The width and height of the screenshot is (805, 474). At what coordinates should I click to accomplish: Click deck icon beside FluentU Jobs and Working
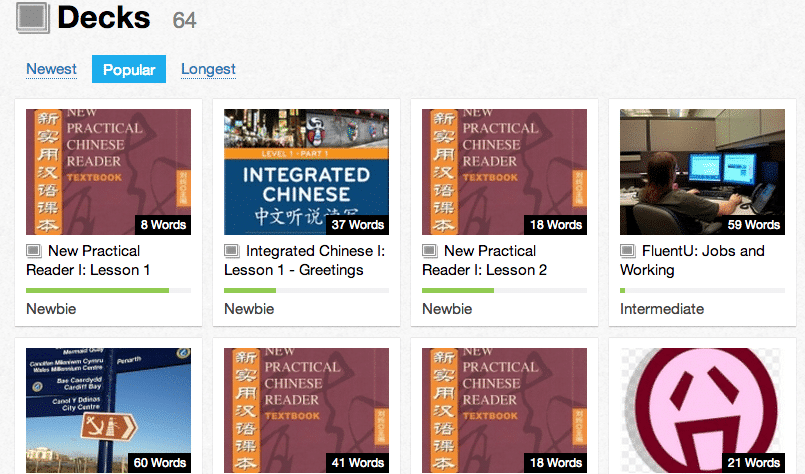click(x=628, y=251)
